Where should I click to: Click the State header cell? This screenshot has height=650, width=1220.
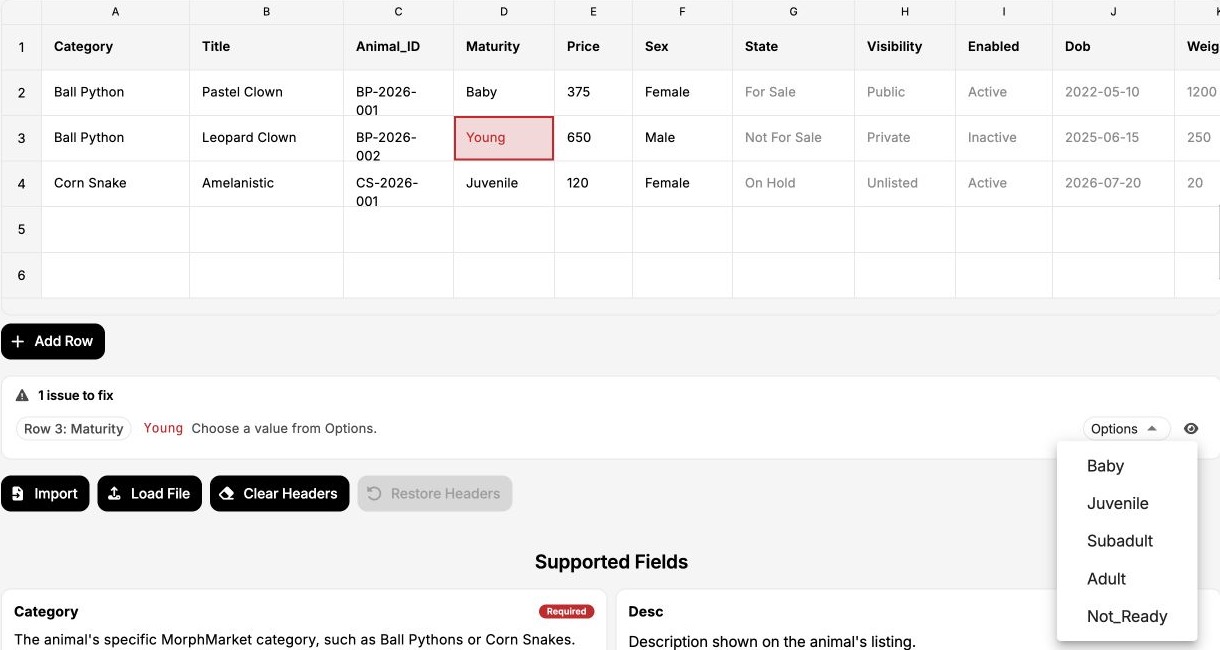[x=793, y=47]
